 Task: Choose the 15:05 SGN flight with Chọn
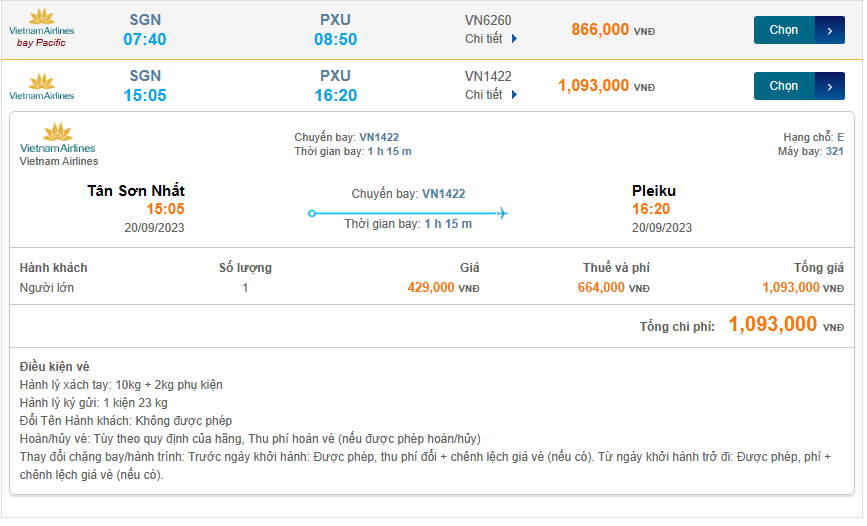pyautogui.click(x=785, y=86)
